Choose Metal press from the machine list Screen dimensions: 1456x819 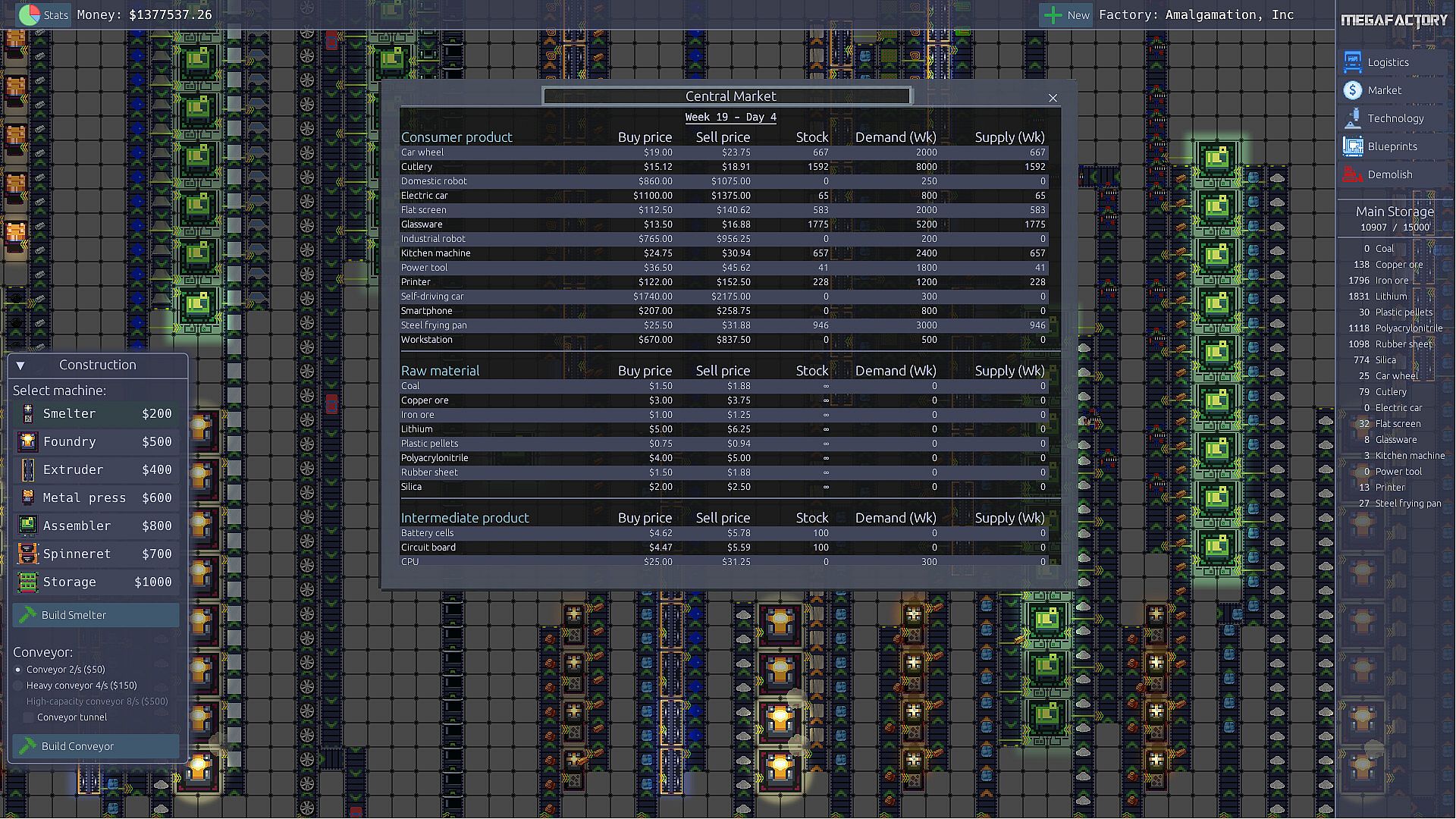[84, 497]
